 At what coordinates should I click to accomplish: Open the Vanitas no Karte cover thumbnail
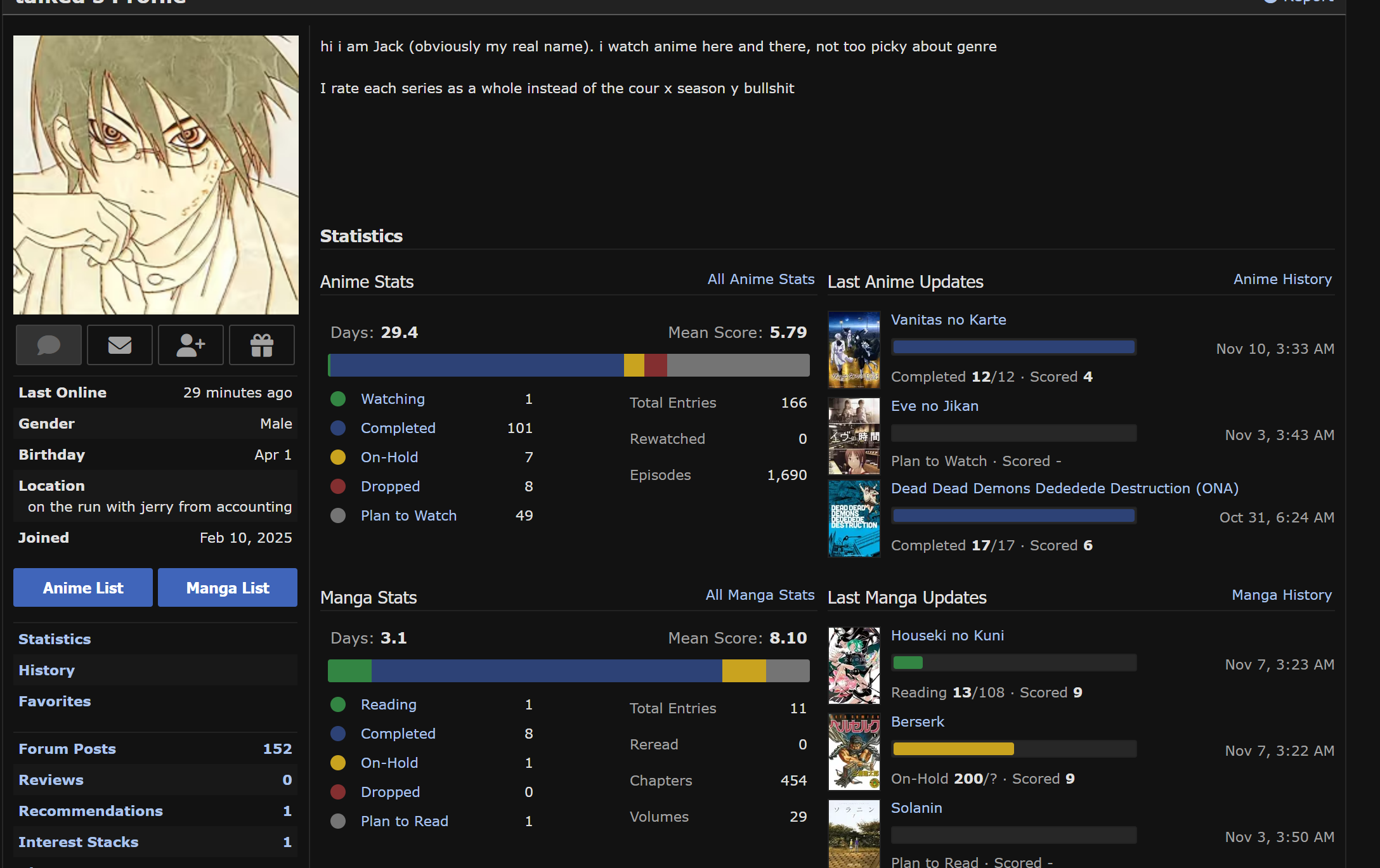(x=854, y=349)
